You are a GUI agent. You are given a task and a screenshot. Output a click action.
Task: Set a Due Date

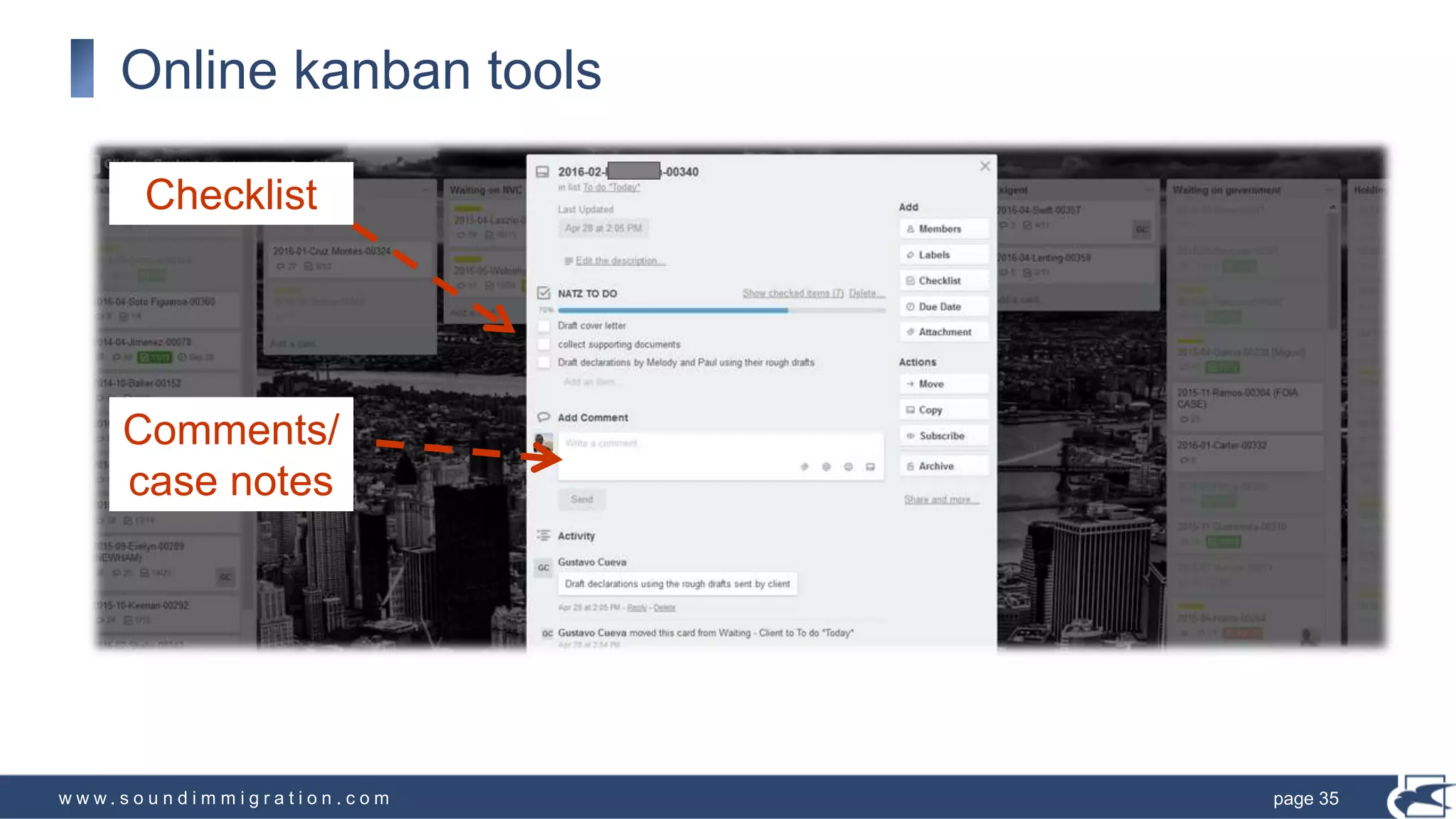pyautogui.click(x=944, y=306)
